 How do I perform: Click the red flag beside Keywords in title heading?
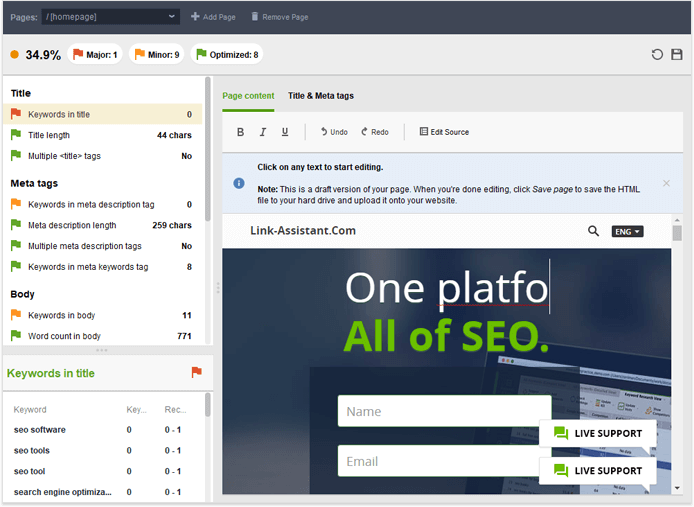(x=197, y=372)
